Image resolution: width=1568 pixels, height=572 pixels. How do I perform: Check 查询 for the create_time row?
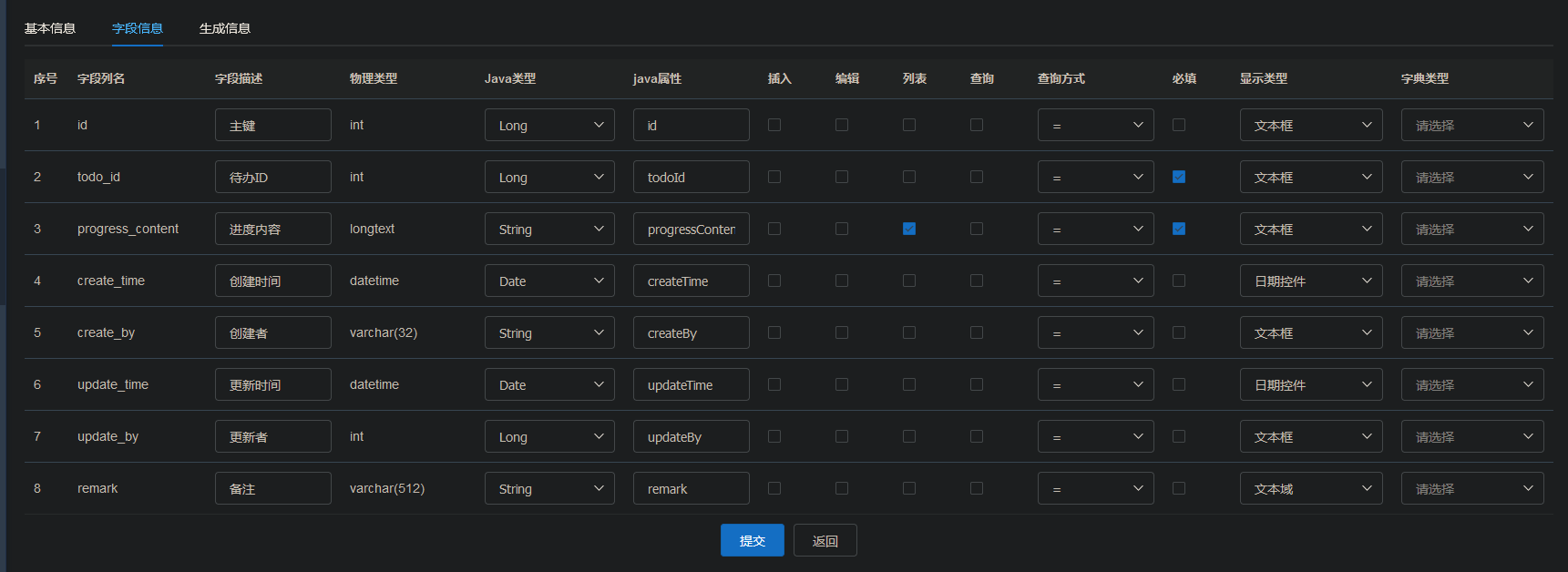(x=976, y=281)
